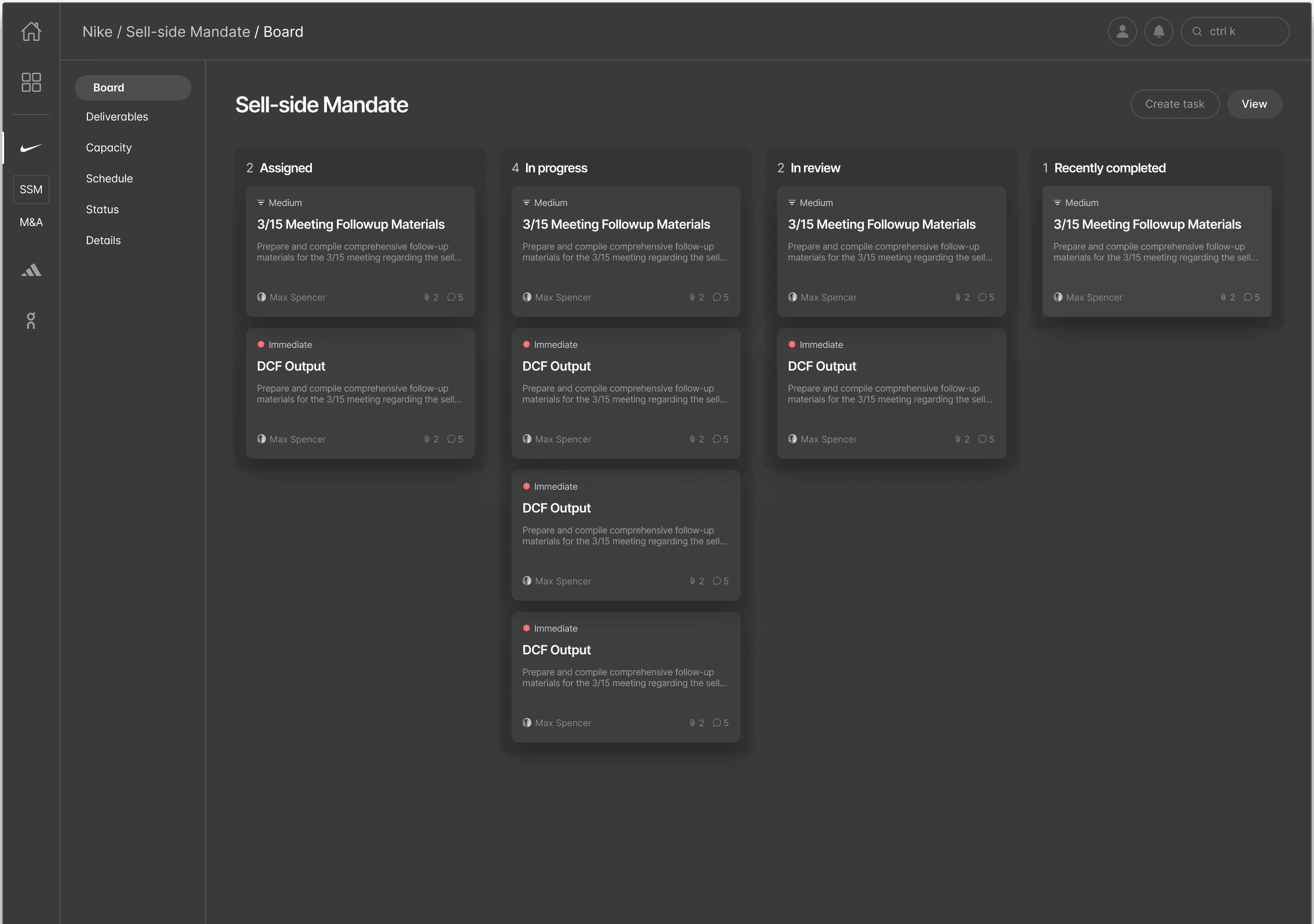The width and height of the screenshot is (1314, 924).
Task: Open notifications bell icon
Action: pos(1159,31)
